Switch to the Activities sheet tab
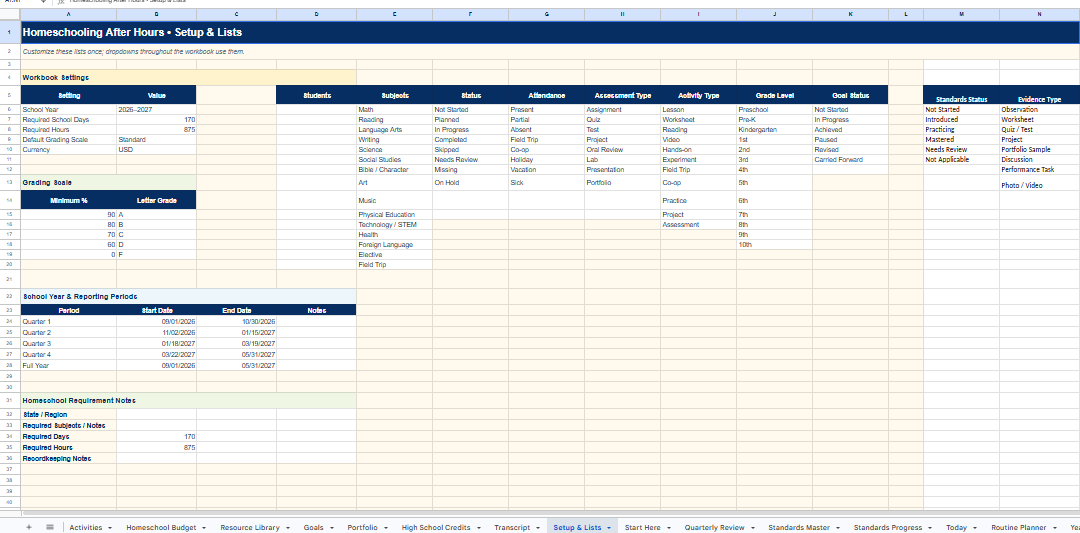Viewport: 1080px width, 533px height. [86, 527]
